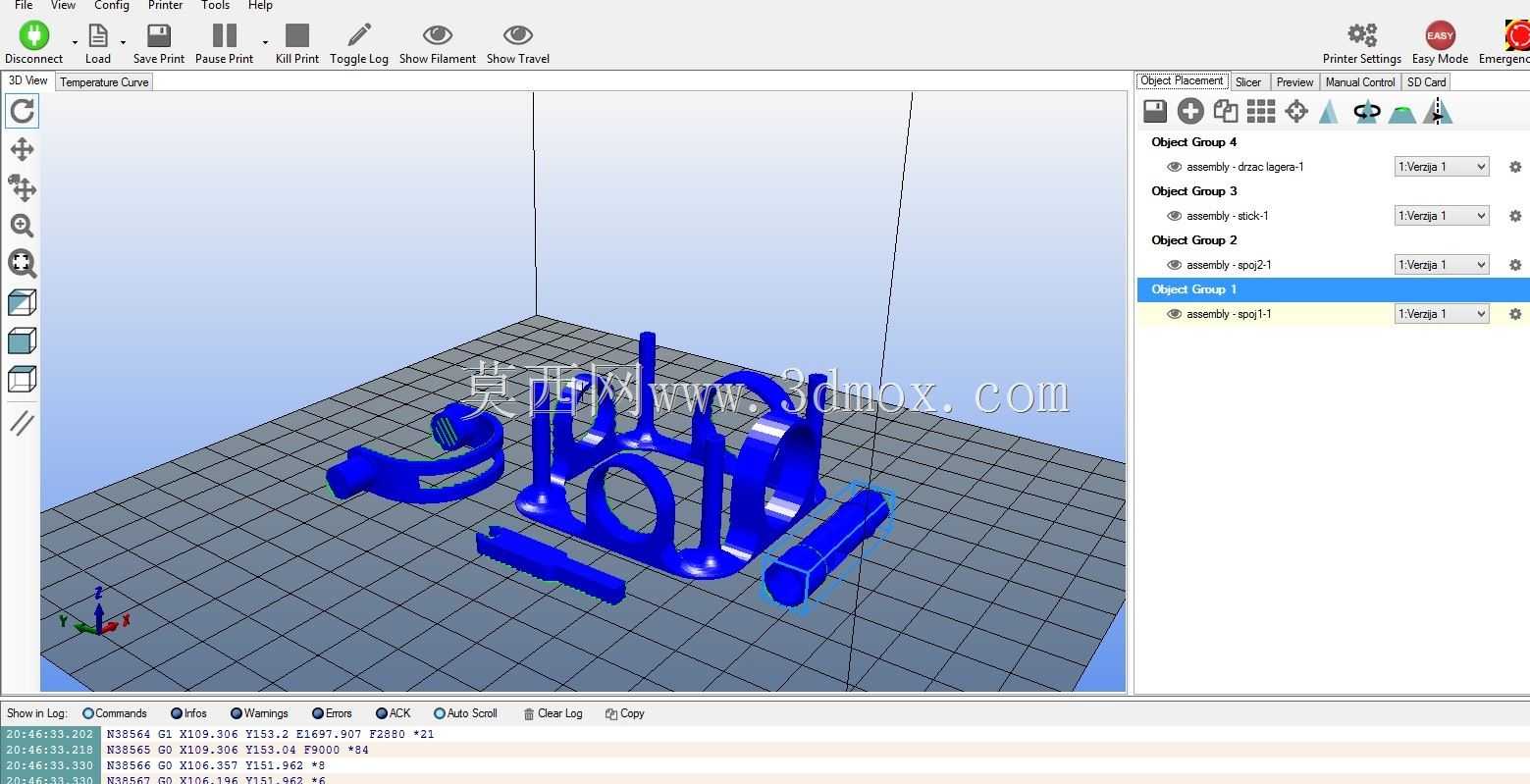
Task: Hide the assembly spoj1-1 object
Action: tap(1174, 314)
